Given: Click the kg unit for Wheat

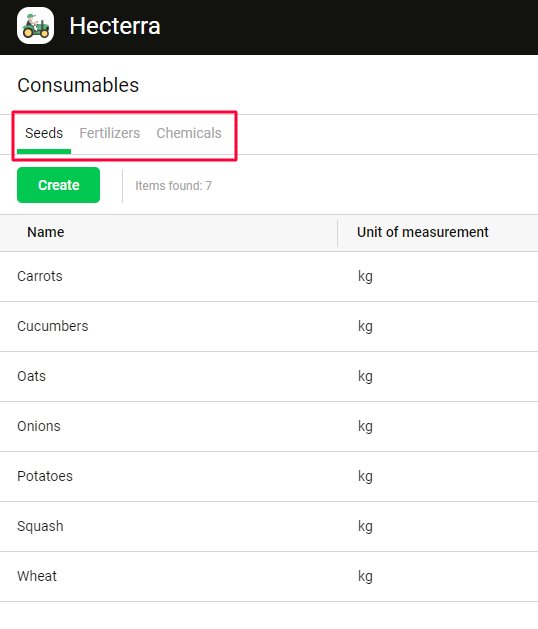Looking at the screenshot, I should pos(365,577).
